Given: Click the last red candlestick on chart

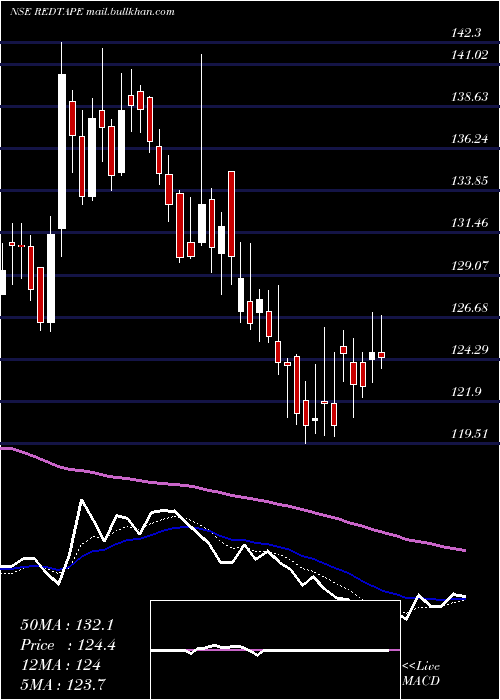Looking at the screenshot, I should [x=382, y=355].
